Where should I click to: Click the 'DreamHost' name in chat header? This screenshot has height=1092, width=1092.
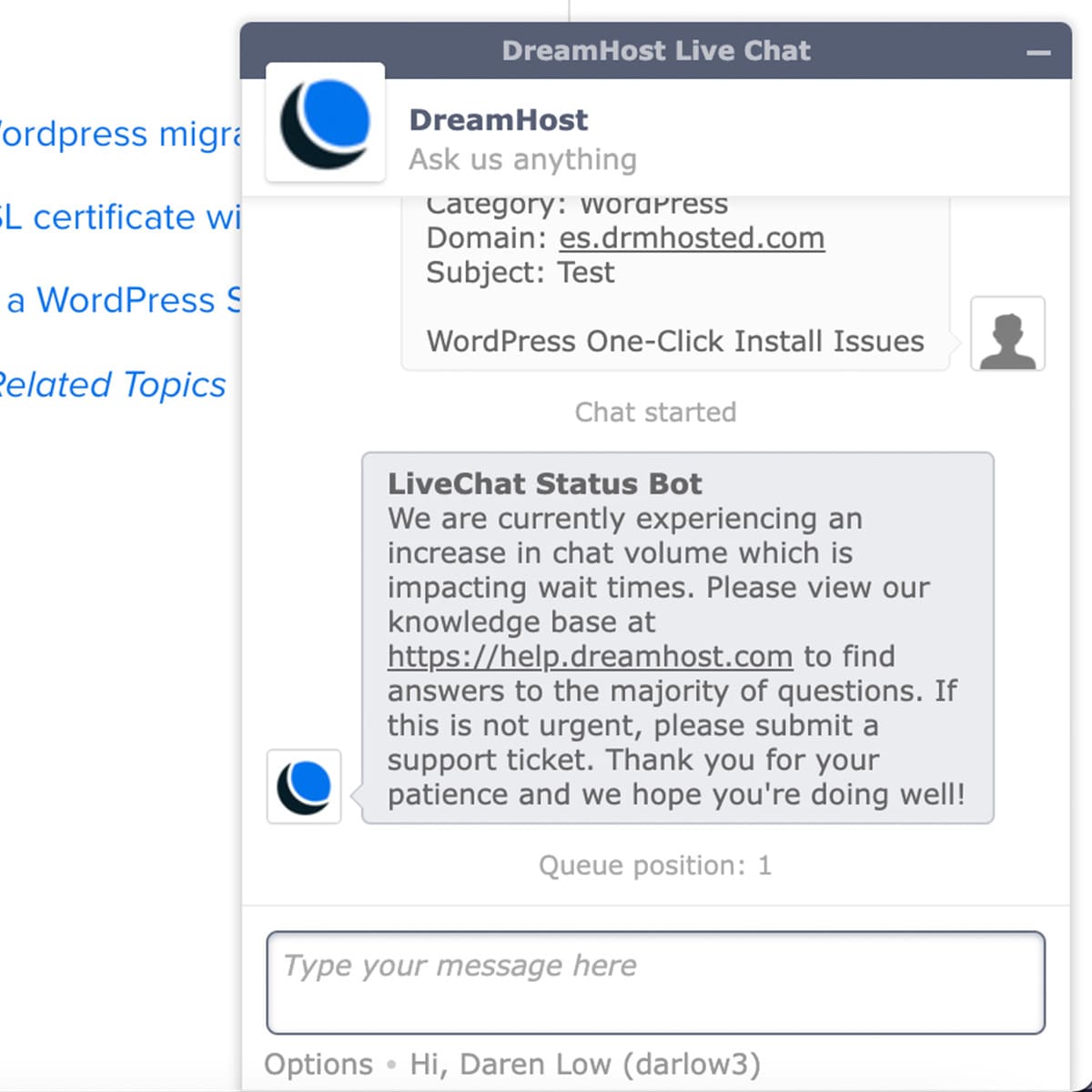(499, 120)
